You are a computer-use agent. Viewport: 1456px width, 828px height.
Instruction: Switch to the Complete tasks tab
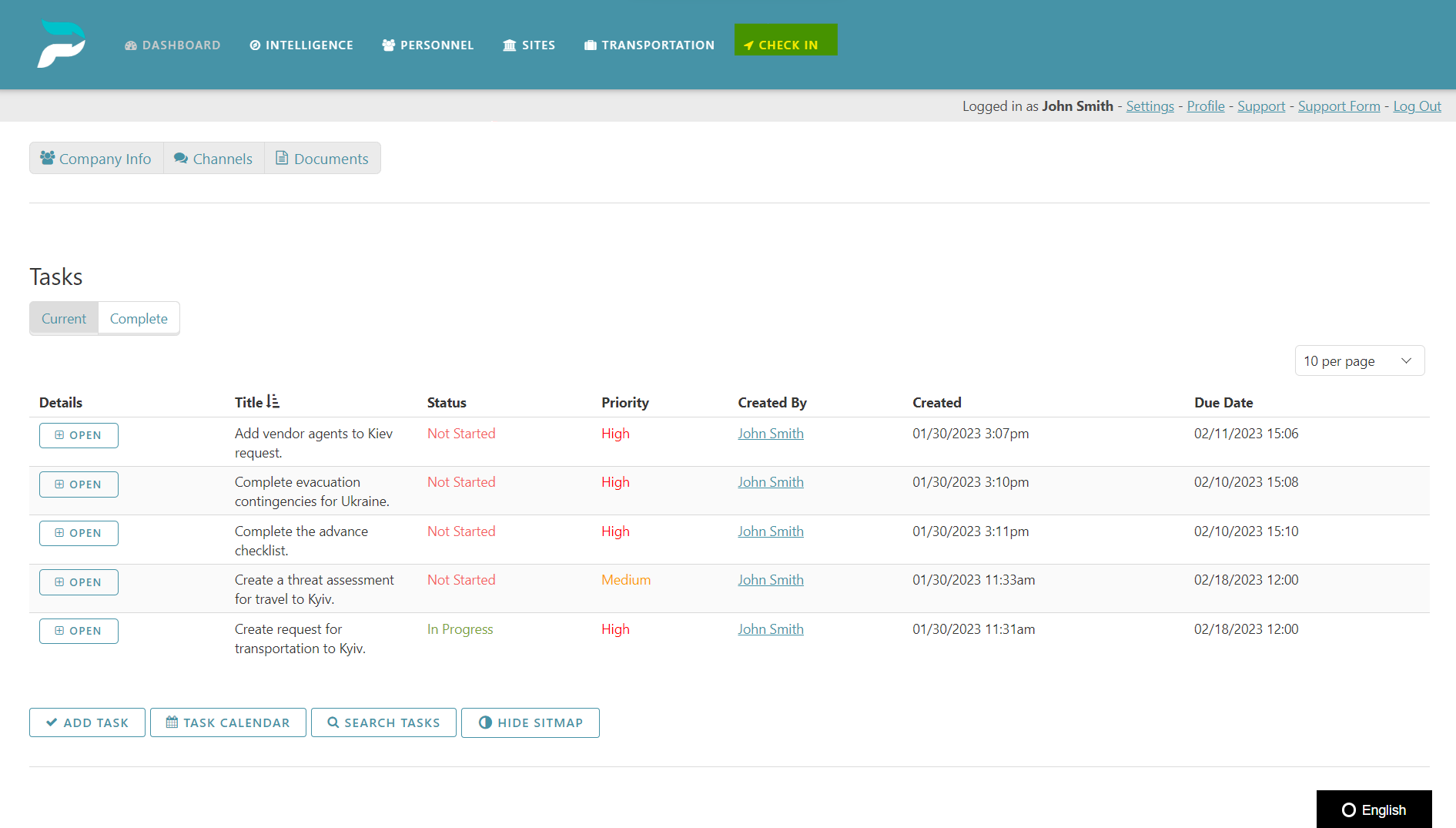[x=139, y=318]
